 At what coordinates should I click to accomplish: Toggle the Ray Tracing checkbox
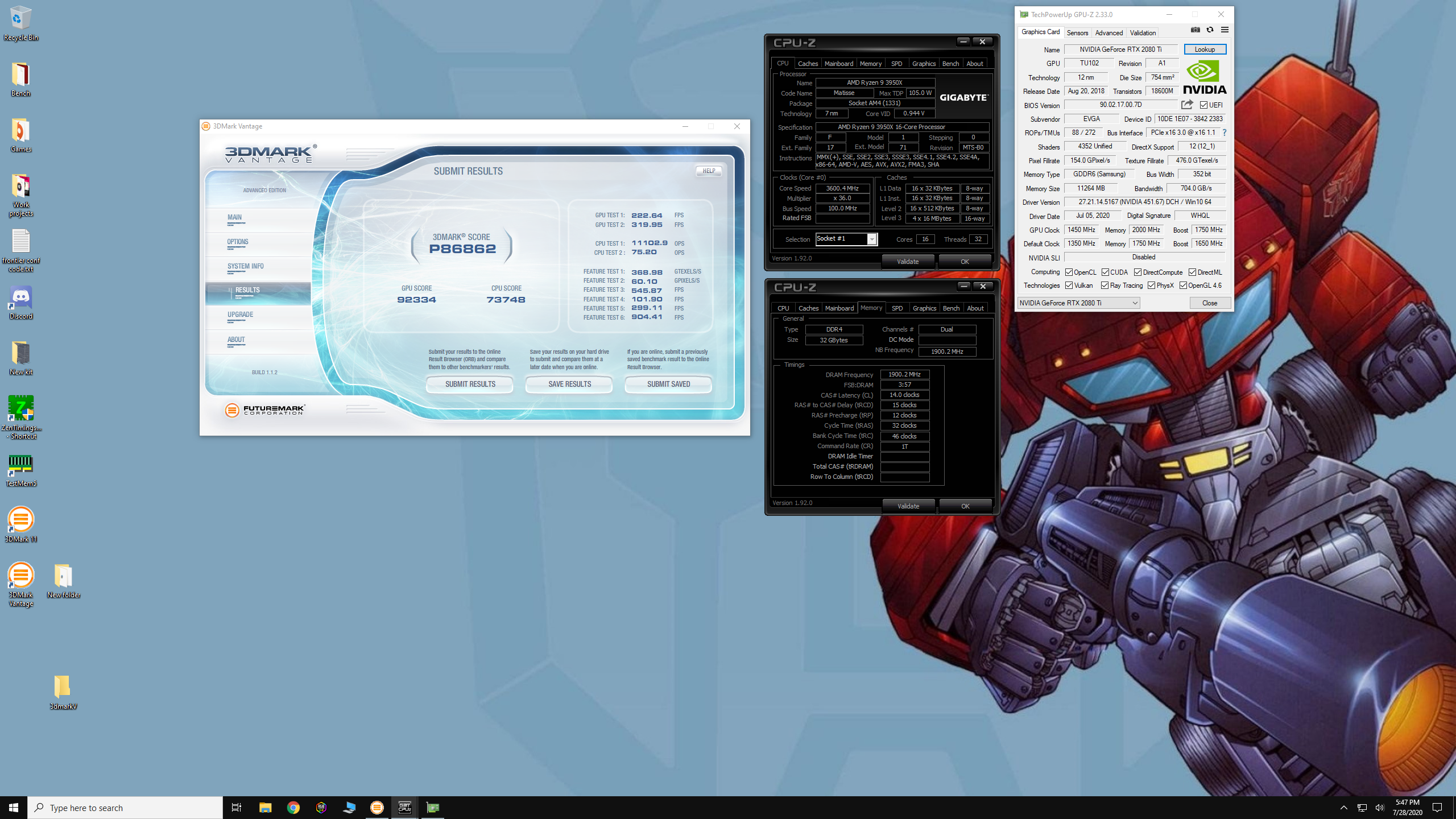pyautogui.click(x=1105, y=286)
